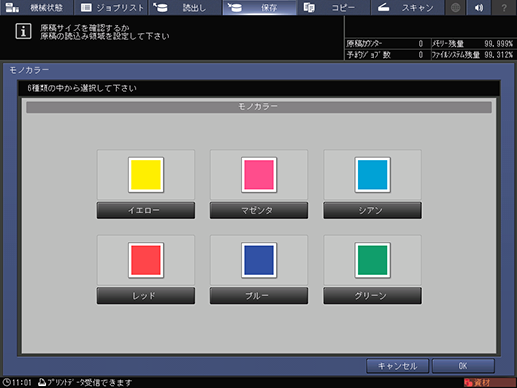Click the 原稿カウンター counter row
Image resolution: width=517 pixels, height=388 pixels.
[387, 44]
